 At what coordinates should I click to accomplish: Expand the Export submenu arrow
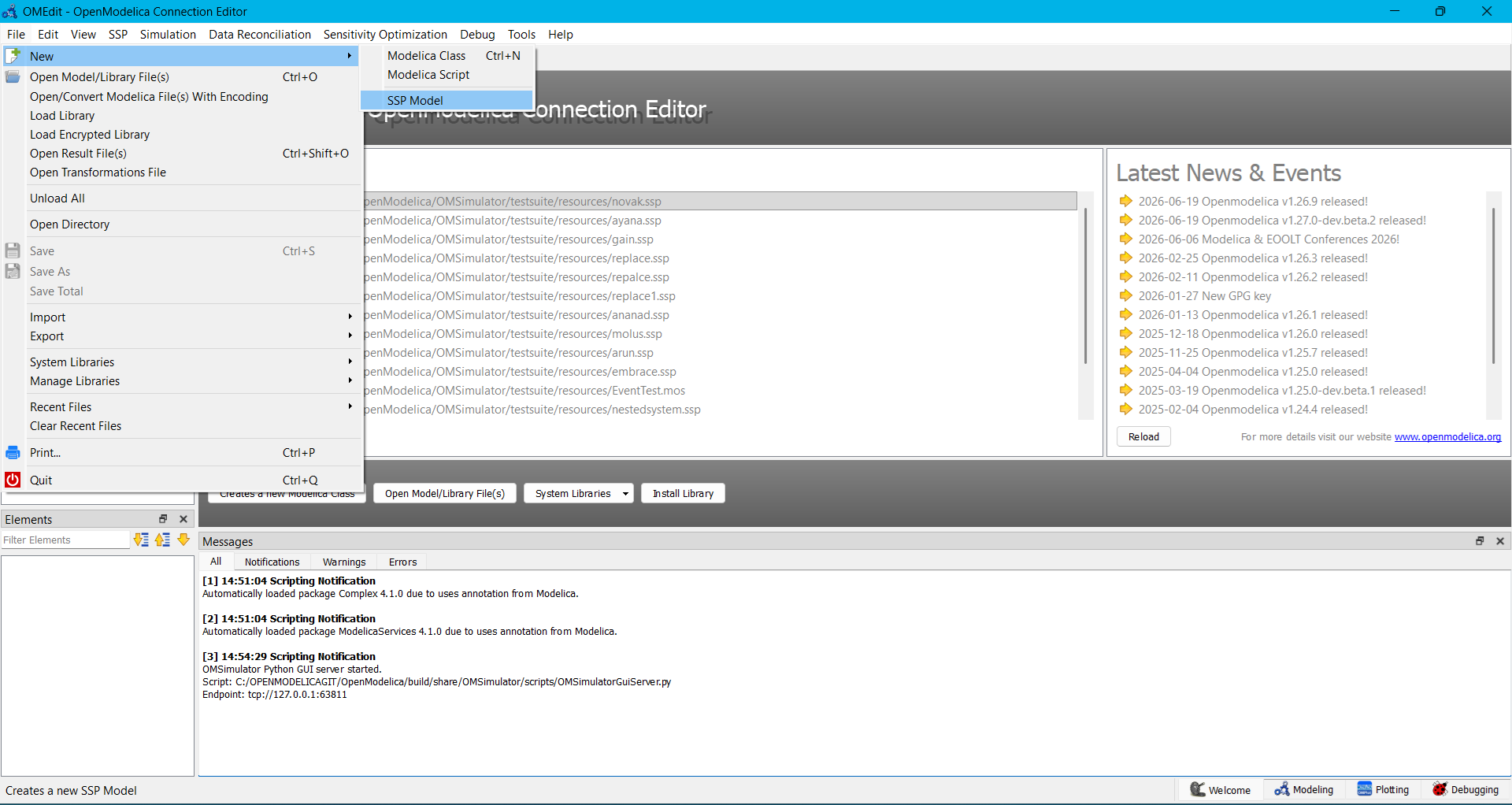coord(350,336)
